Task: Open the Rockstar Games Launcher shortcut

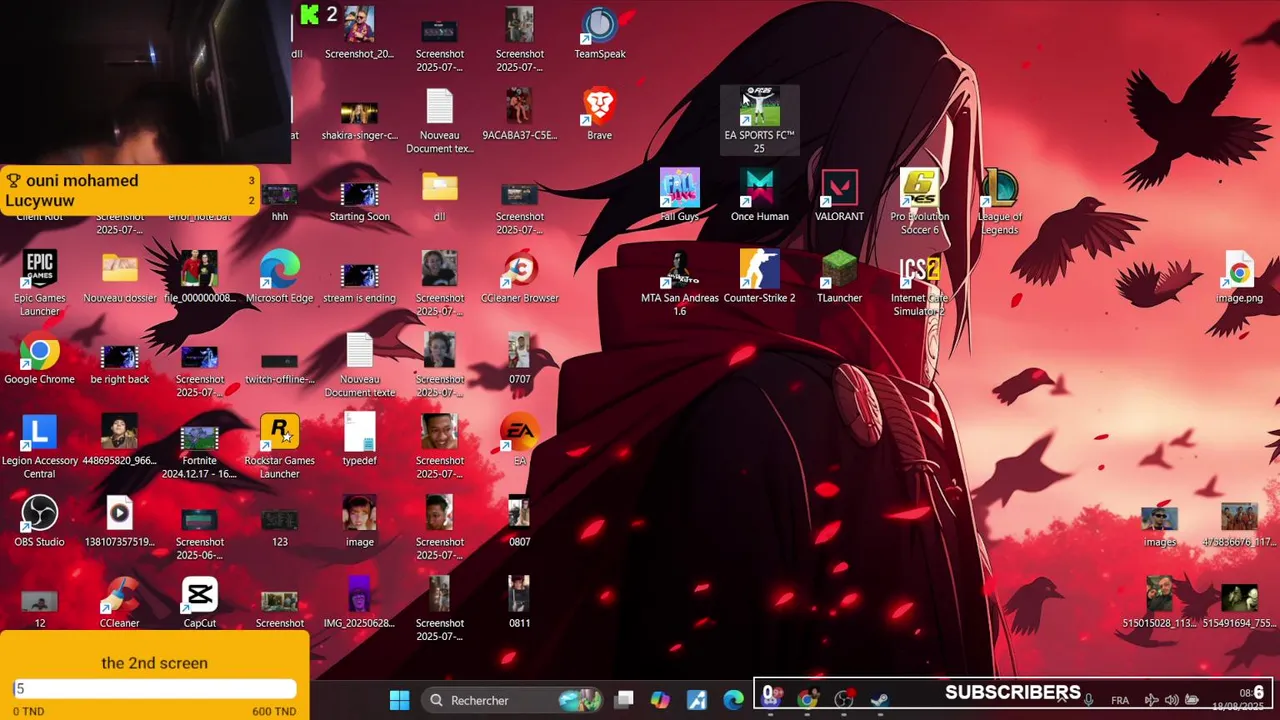Action: [280, 447]
